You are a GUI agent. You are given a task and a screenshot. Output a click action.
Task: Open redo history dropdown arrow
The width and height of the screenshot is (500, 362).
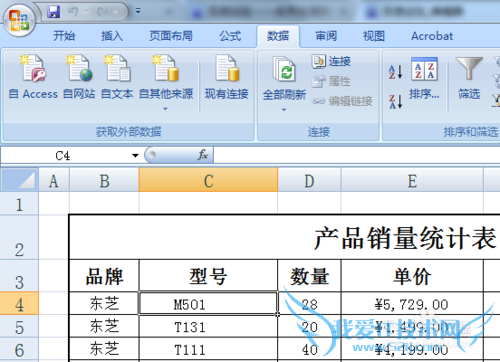point(116,12)
